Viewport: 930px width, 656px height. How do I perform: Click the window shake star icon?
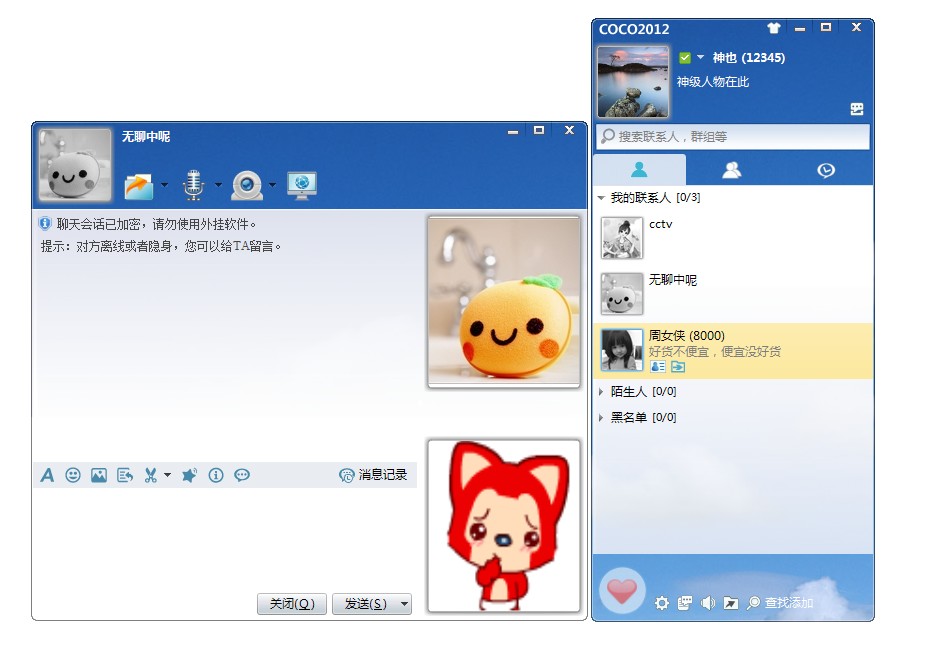tap(189, 475)
